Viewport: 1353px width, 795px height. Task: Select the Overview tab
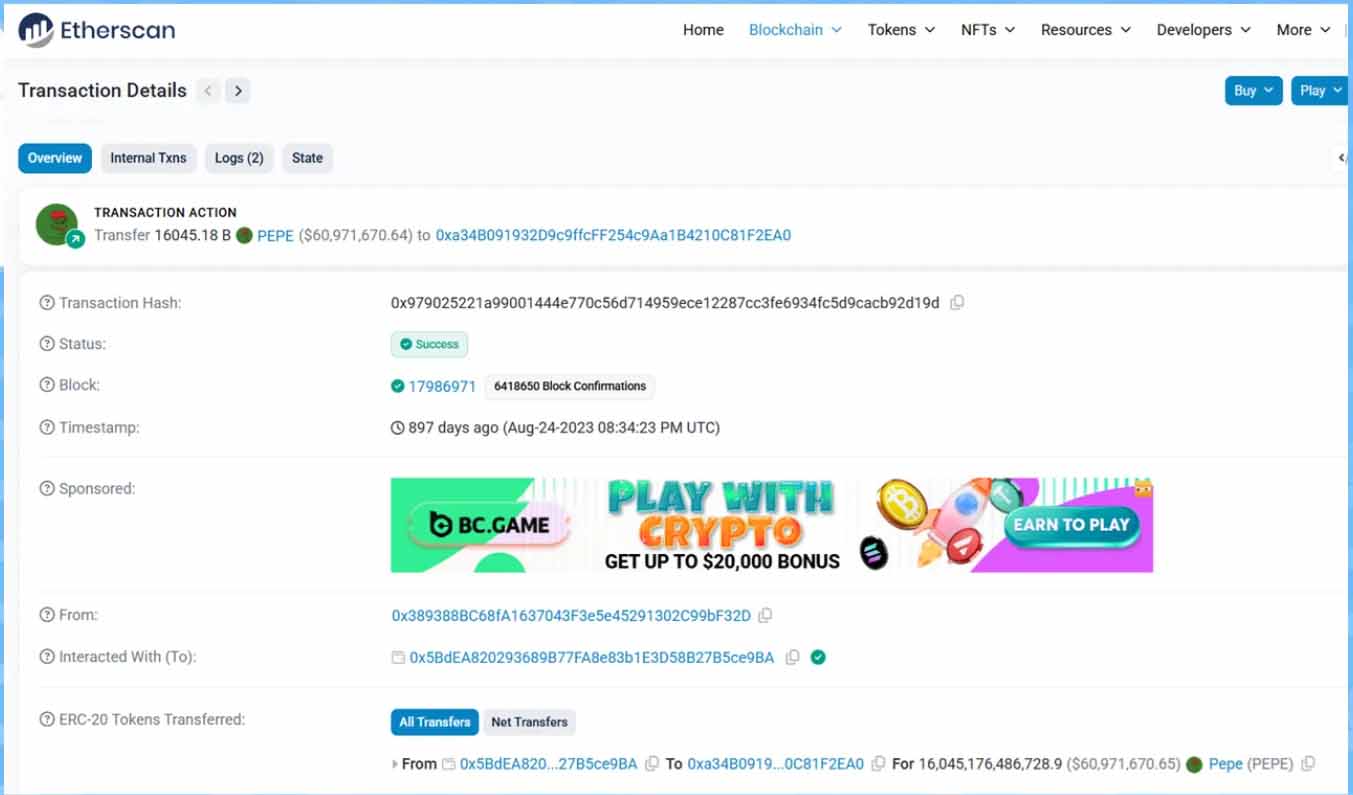[55, 158]
